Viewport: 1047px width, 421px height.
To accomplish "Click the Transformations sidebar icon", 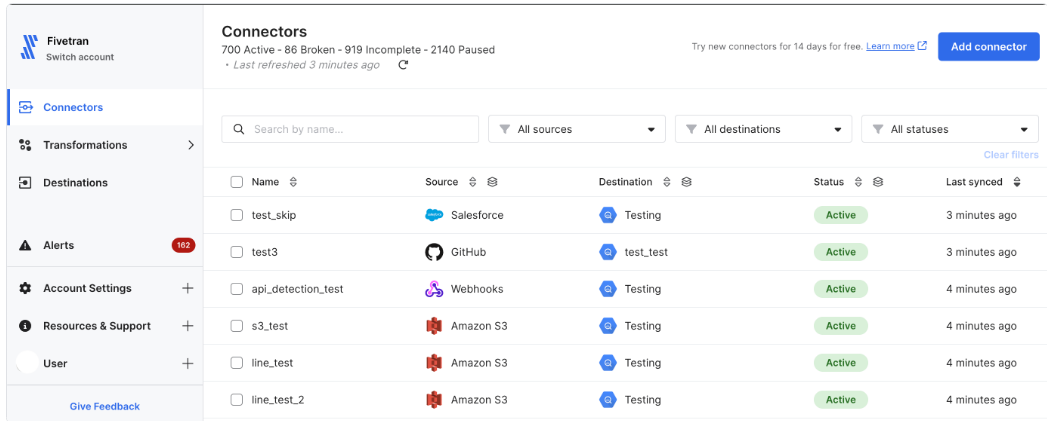I will [x=25, y=145].
